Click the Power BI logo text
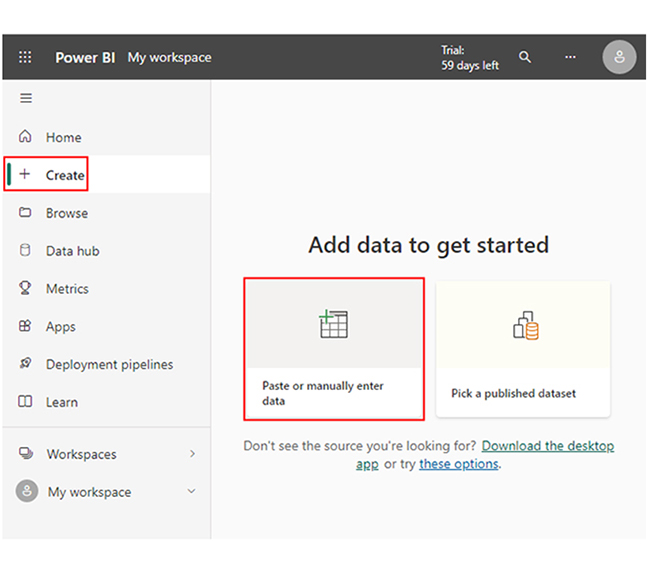This screenshot has width=650, height=571. [x=85, y=57]
